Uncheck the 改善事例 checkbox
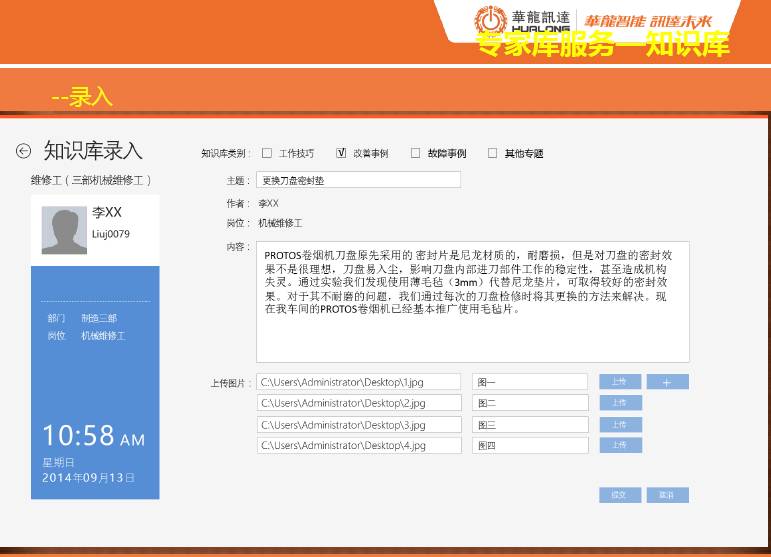The width and height of the screenshot is (771, 557). click(x=341, y=153)
